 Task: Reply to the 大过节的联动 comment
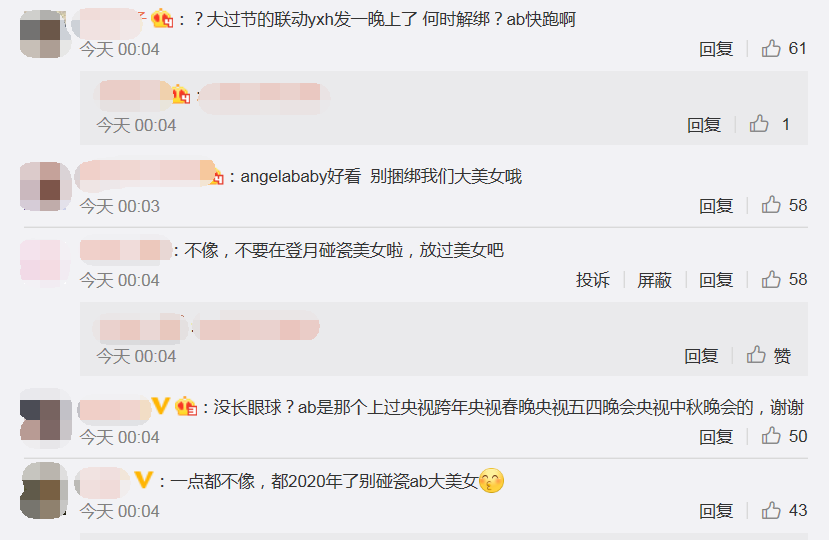pos(716,49)
